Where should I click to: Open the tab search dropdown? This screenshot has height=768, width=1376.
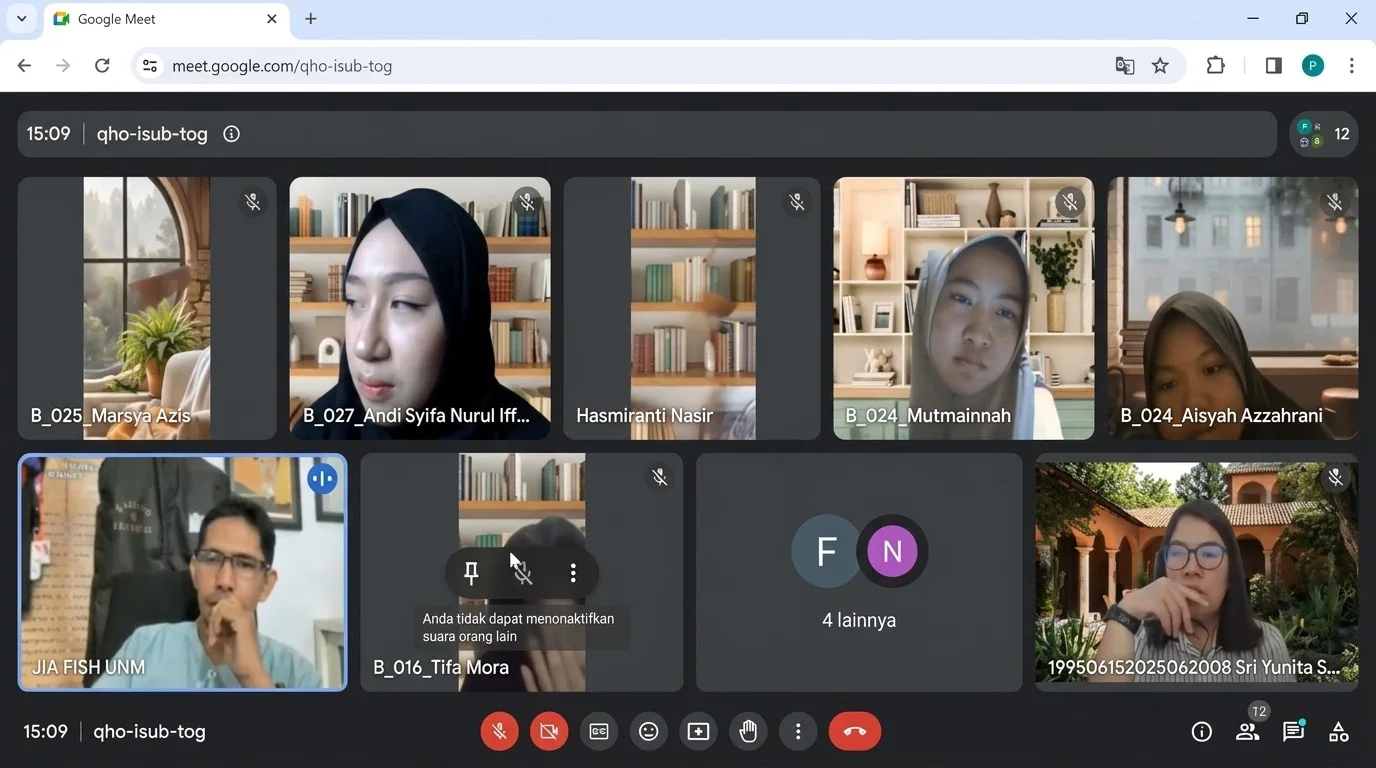[21, 19]
